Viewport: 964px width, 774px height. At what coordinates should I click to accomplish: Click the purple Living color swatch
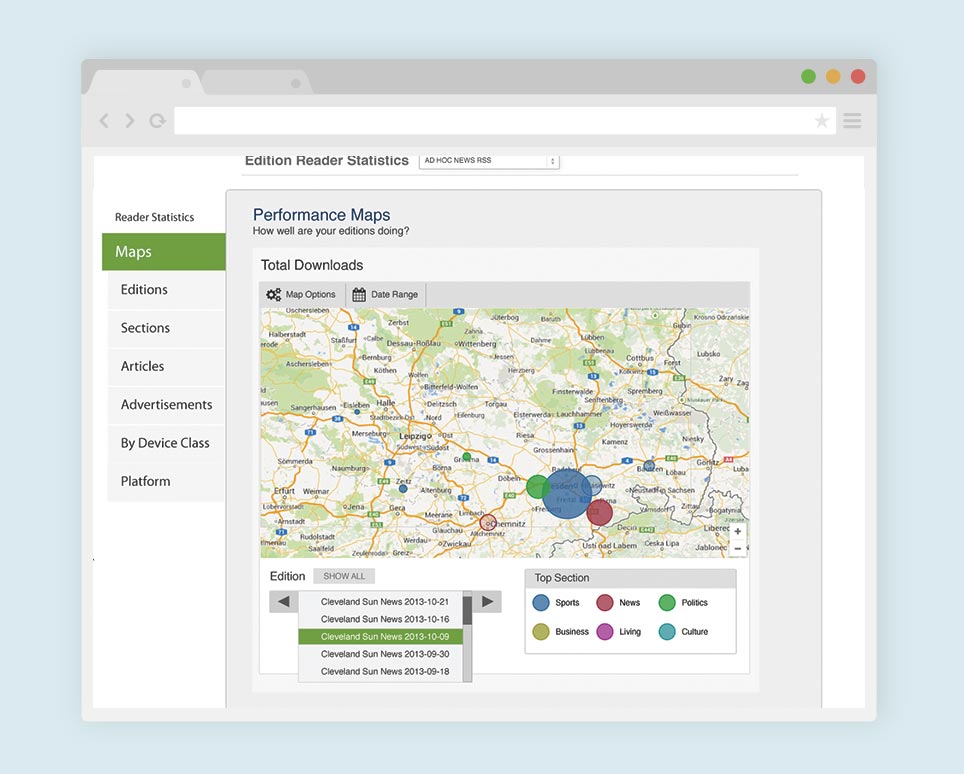click(x=605, y=631)
